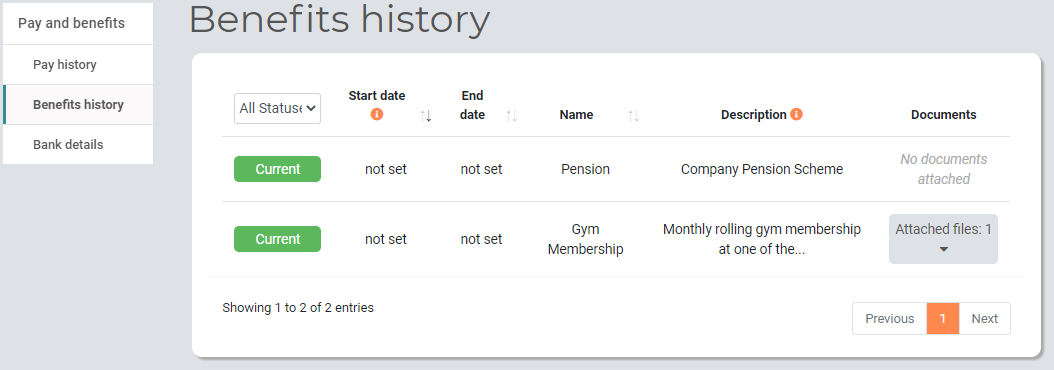
Task: Select Benefits history sidebar item
Action: tap(78, 104)
